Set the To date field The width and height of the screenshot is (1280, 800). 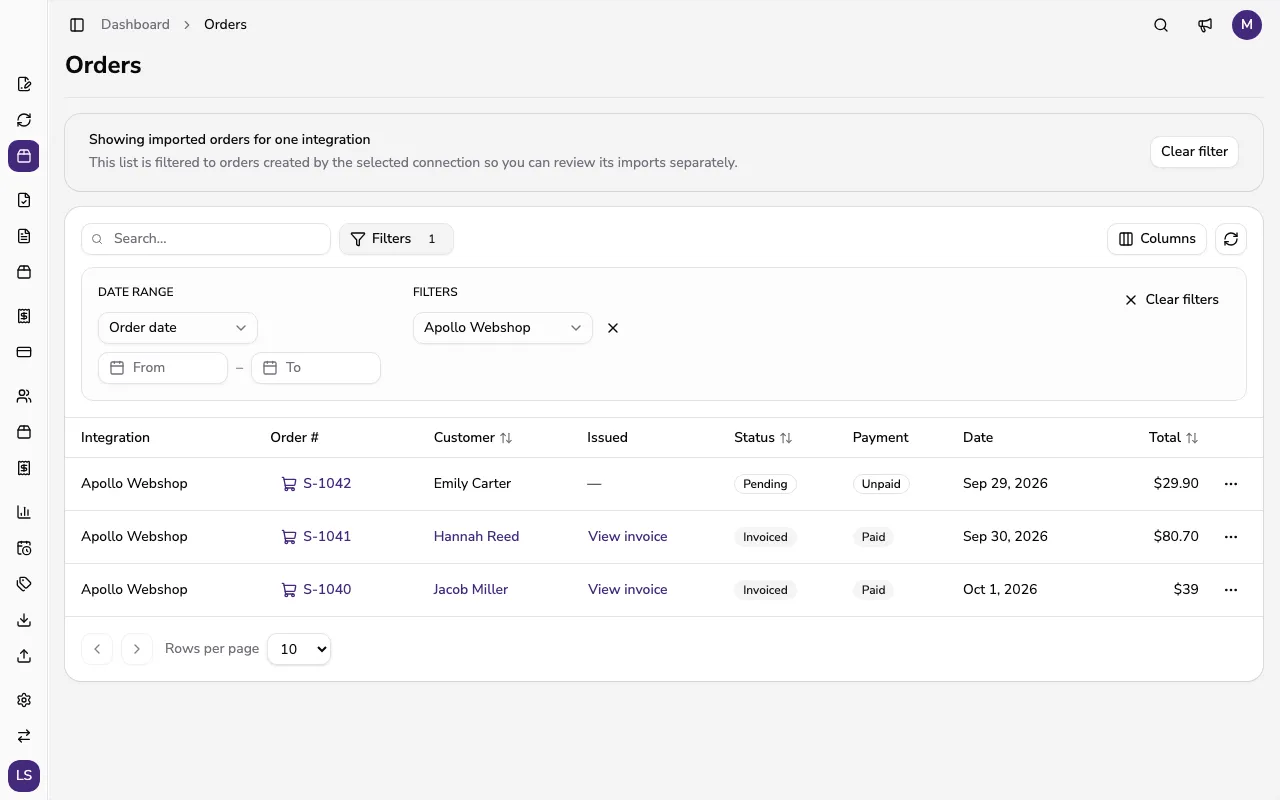(316, 368)
